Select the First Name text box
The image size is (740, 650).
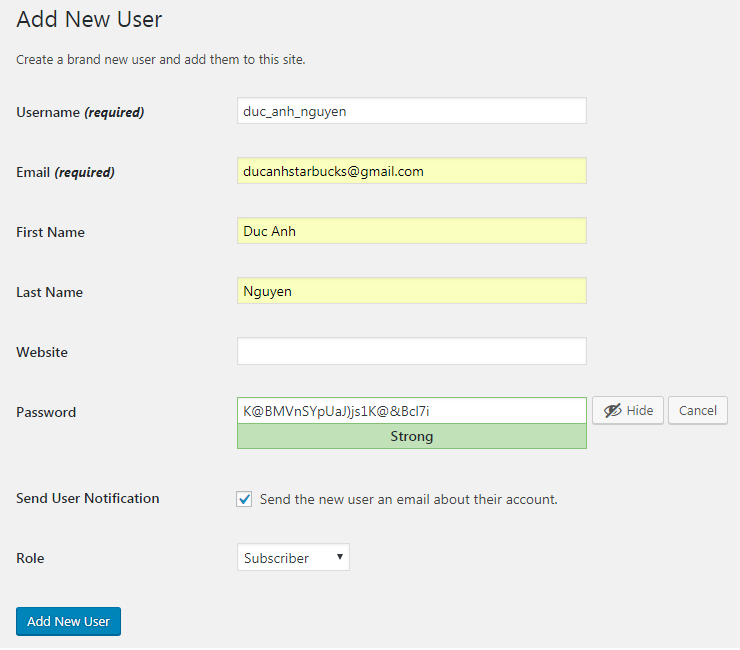tap(411, 231)
